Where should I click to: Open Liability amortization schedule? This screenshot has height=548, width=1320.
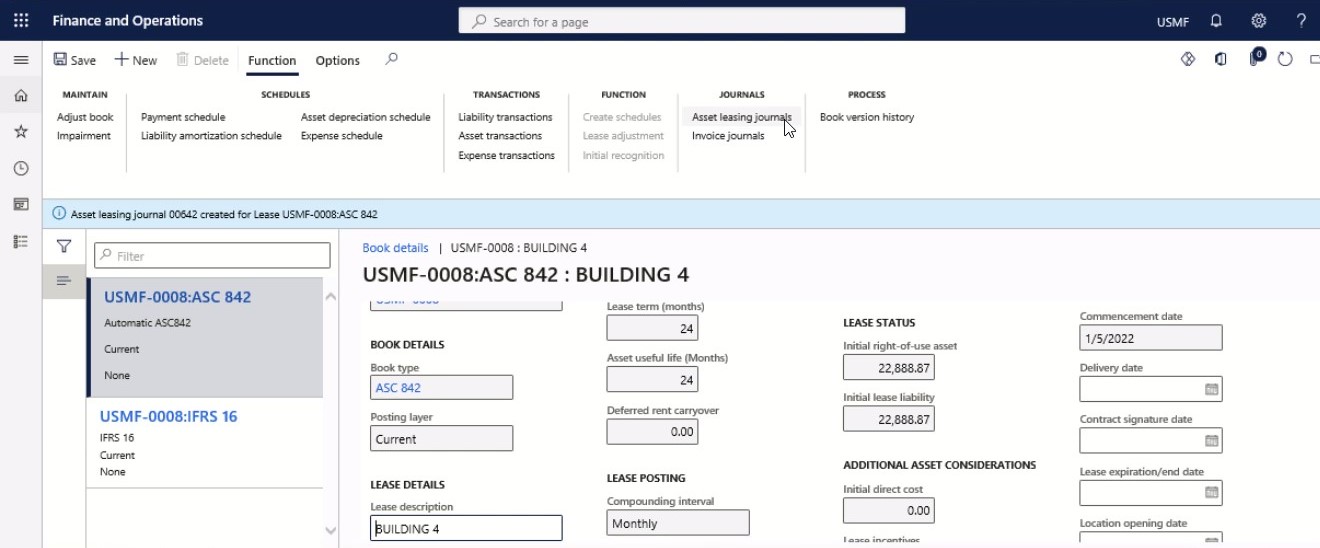tap(211, 136)
